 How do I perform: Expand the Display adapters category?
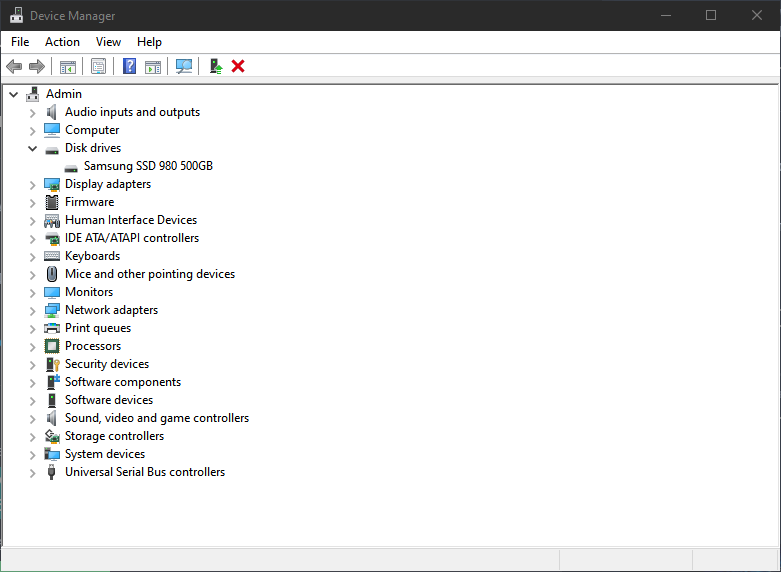(x=32, y=184)
